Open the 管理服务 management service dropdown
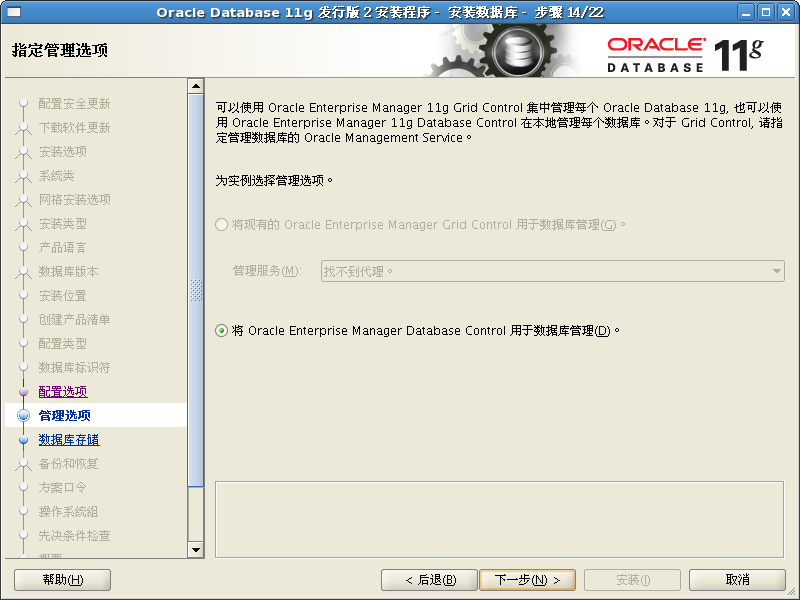The image size is (800, 600). click(777, 270)
